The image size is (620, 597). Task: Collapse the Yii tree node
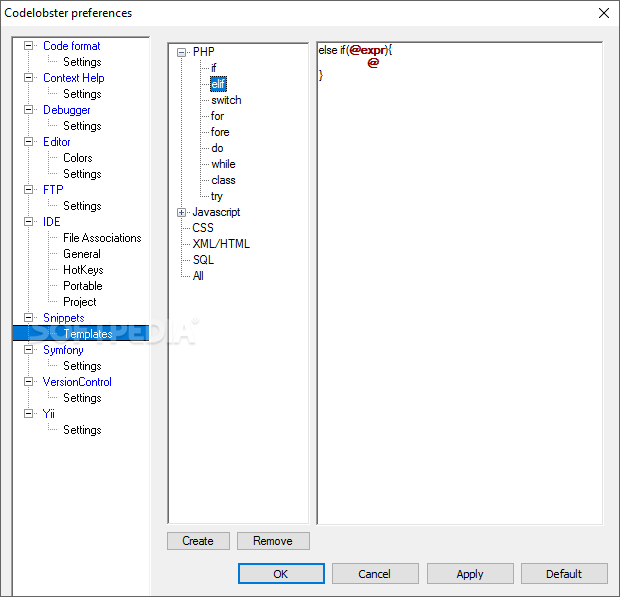[28, 414]
